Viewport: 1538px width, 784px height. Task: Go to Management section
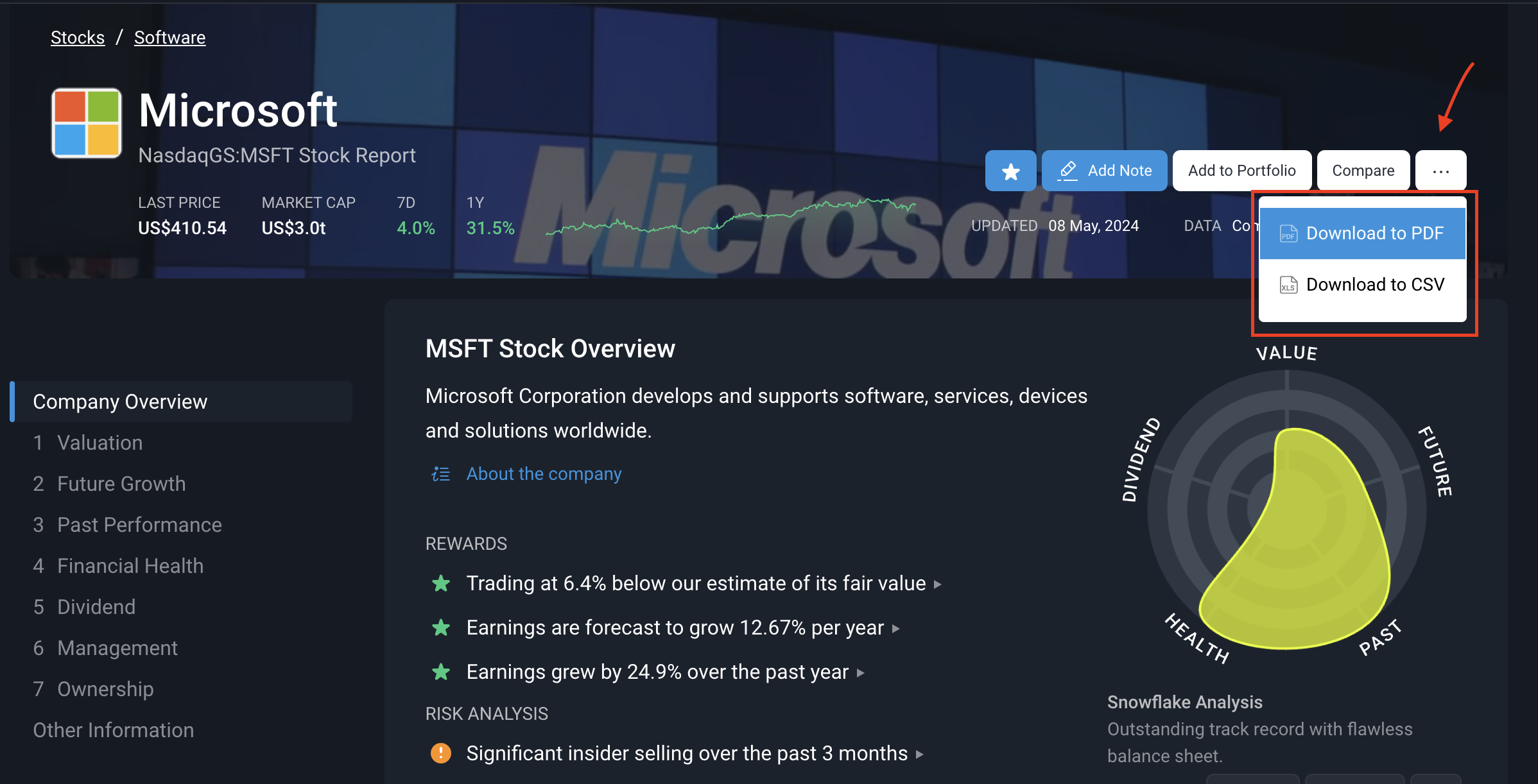point(117,648)
